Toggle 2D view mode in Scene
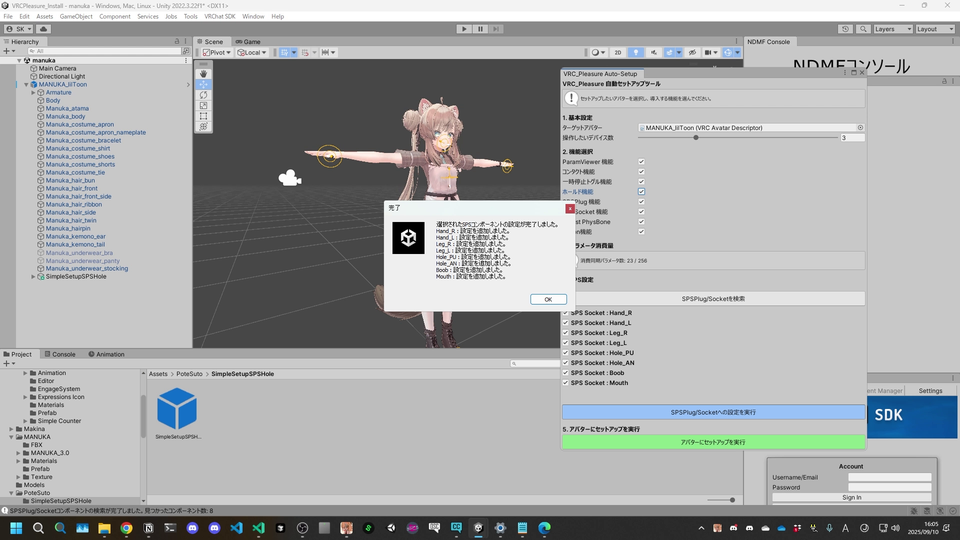The image size is (960, 540). (x=618, y=53)
